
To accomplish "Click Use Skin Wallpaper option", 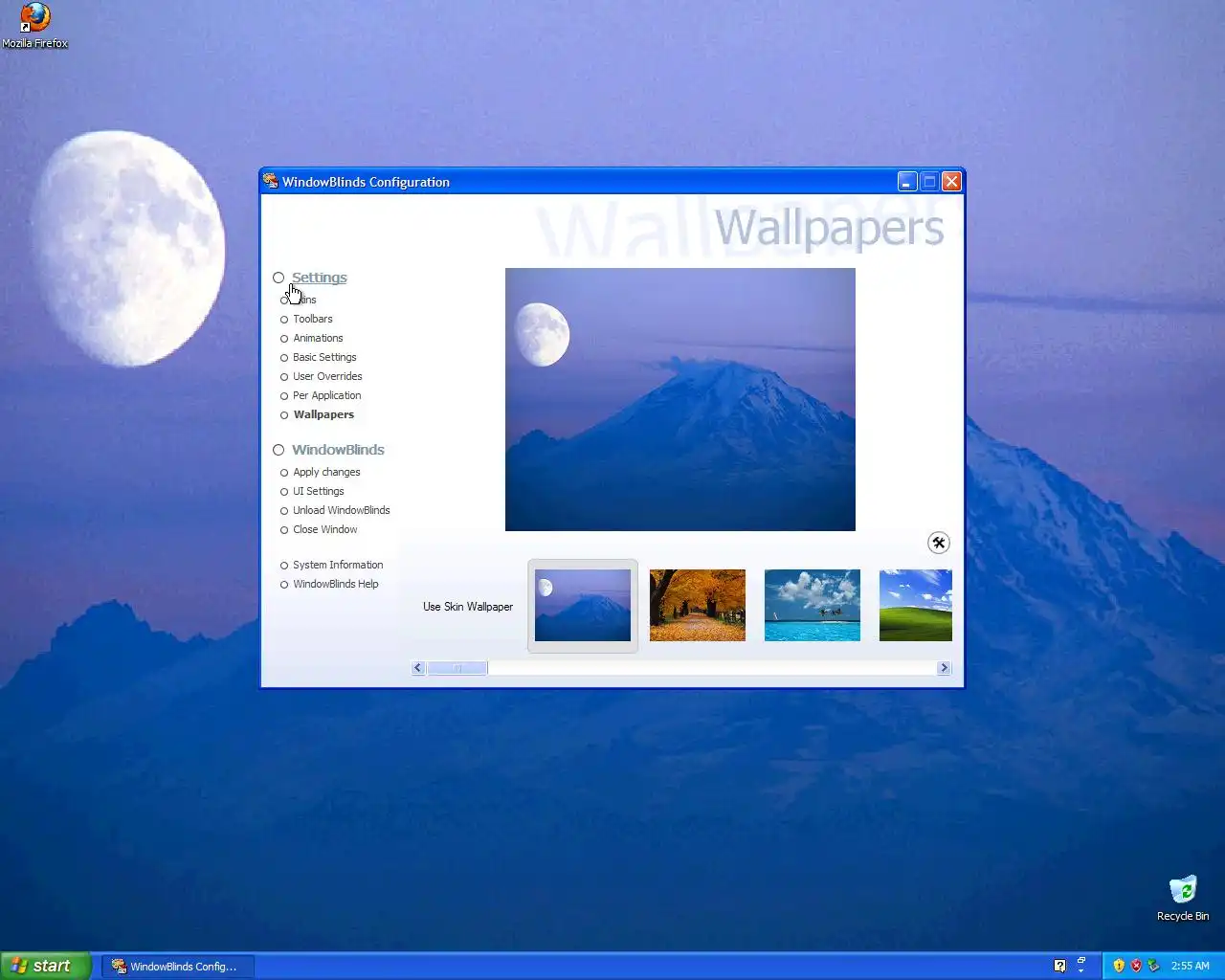I will click(x=468, y=607).
